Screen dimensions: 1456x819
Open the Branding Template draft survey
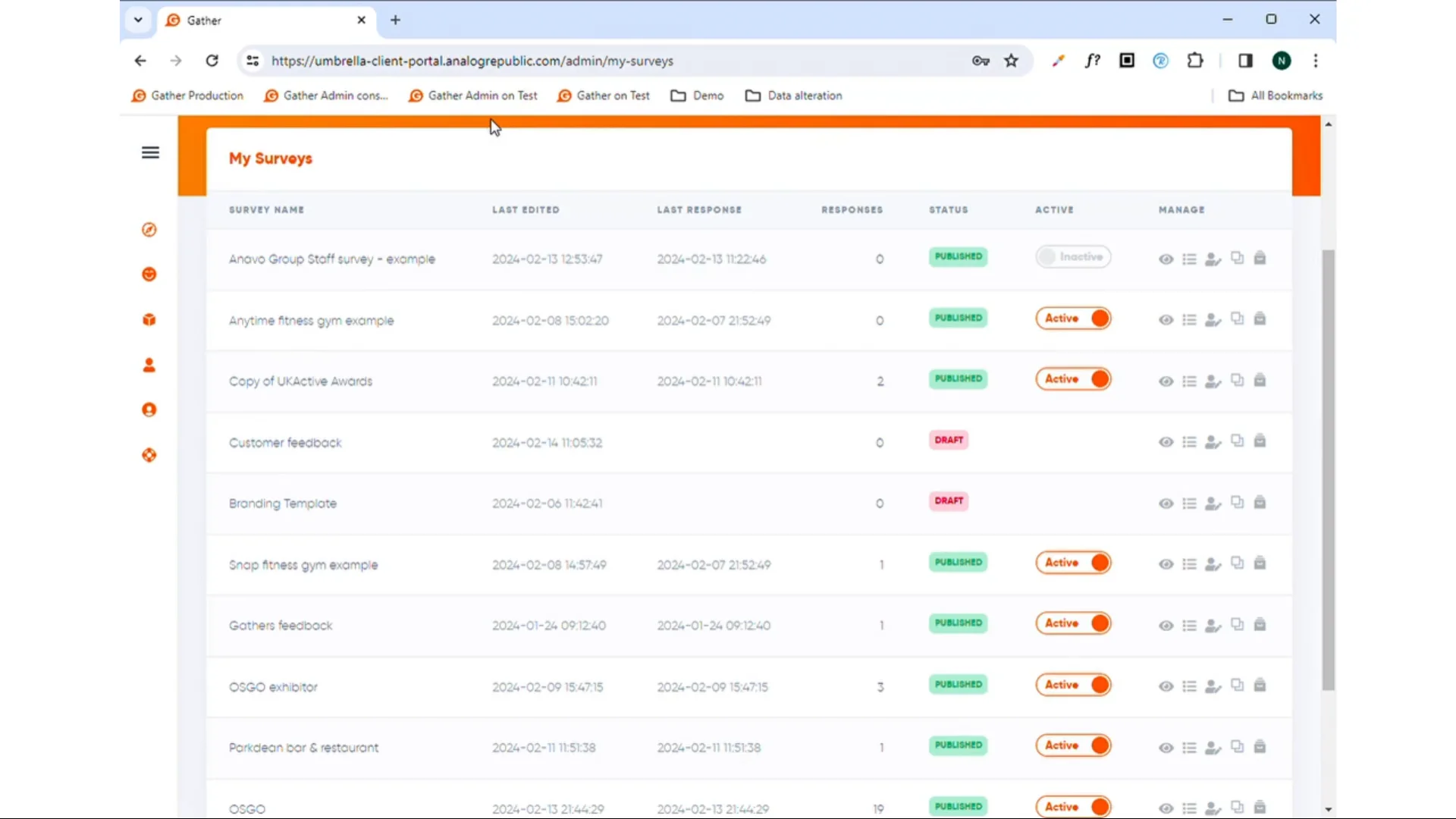(282, 503)
